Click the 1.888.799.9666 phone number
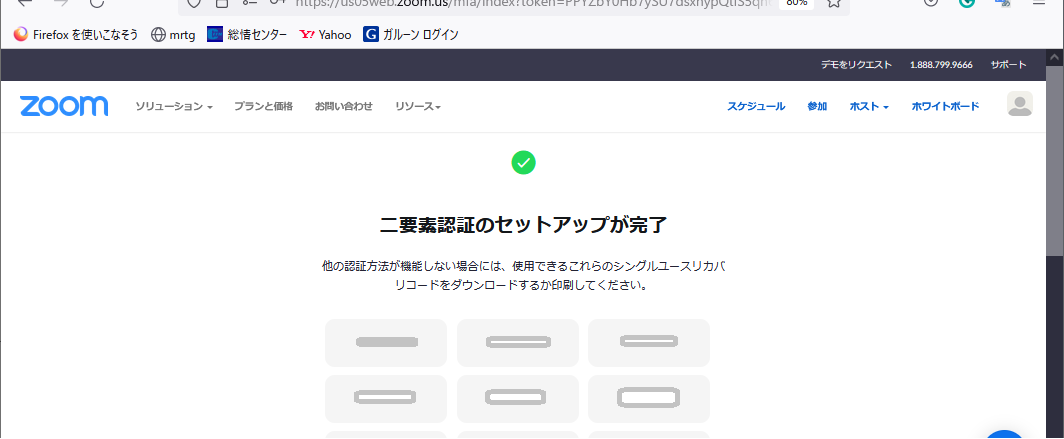1064x439 pixels. 941,65
